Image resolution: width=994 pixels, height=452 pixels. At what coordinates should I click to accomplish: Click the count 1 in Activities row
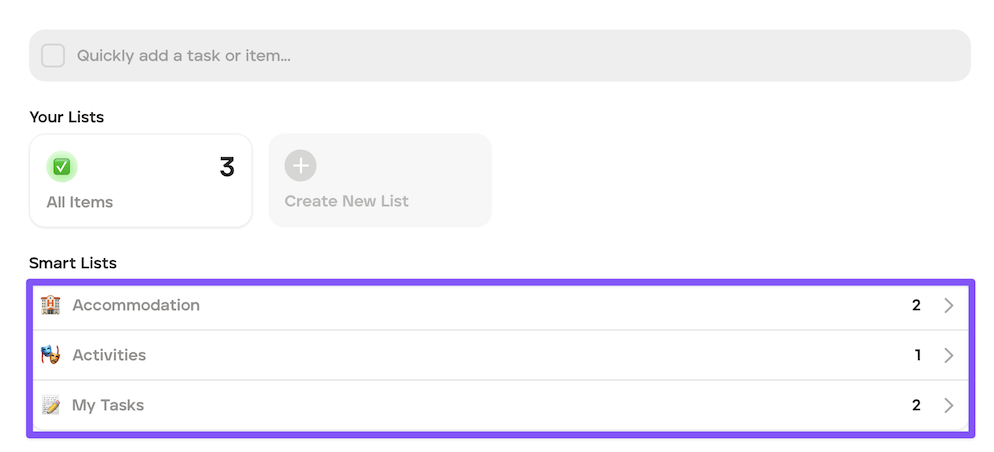[x=917, y=356]
